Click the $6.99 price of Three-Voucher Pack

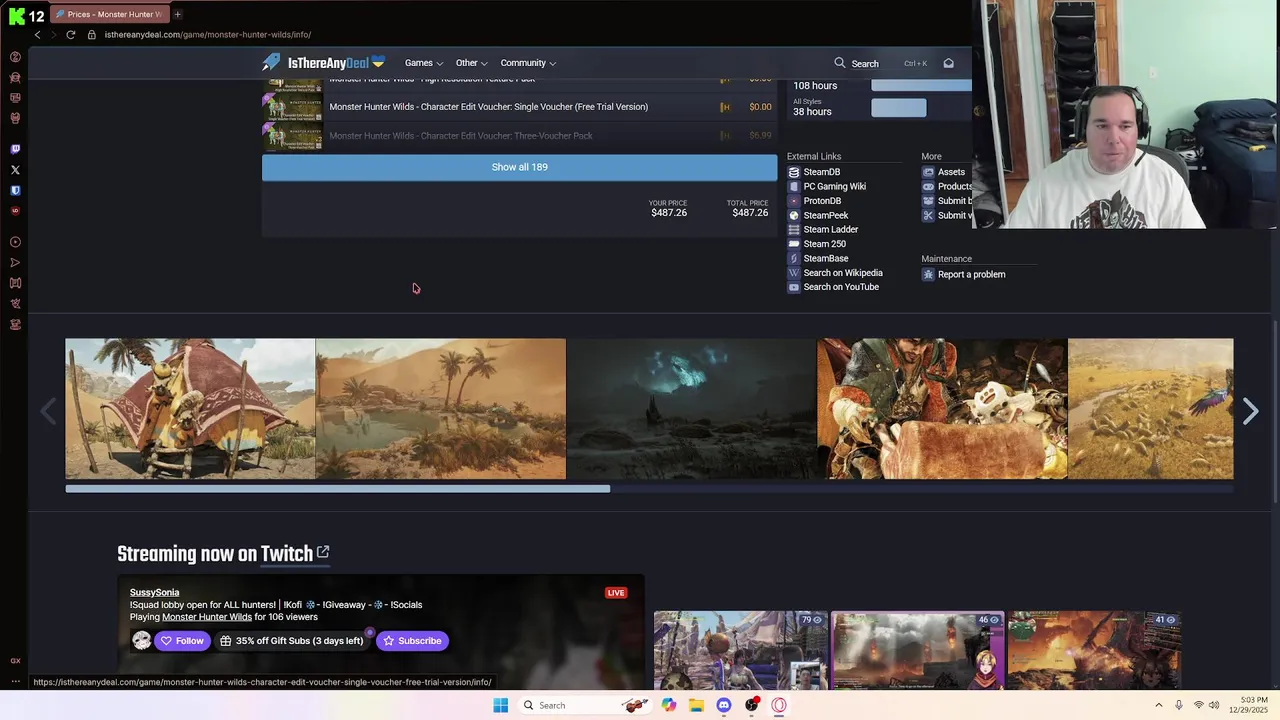pos(760,136)
